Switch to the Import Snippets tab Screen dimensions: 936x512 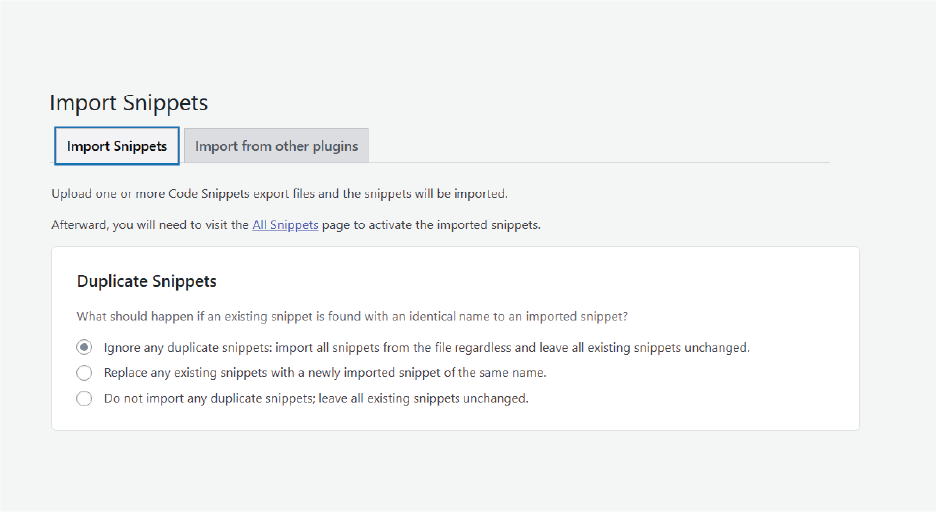117,146
